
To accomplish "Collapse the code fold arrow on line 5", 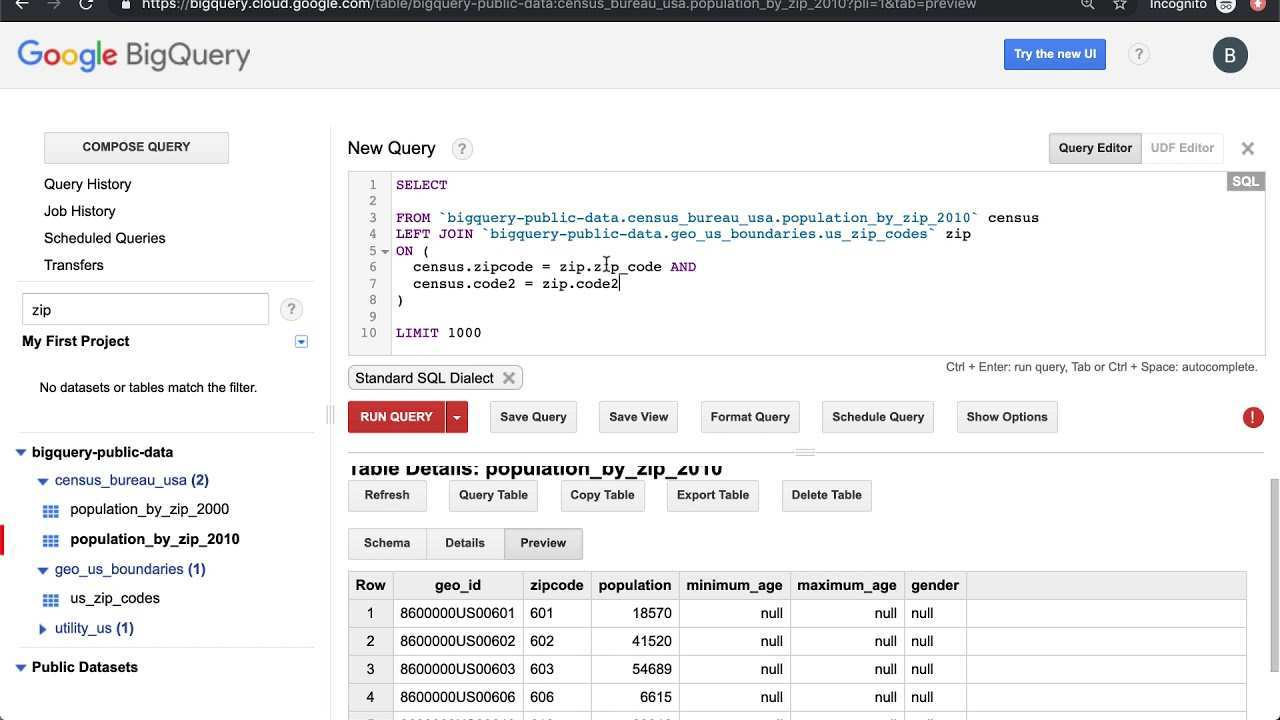I will point(385,251).
